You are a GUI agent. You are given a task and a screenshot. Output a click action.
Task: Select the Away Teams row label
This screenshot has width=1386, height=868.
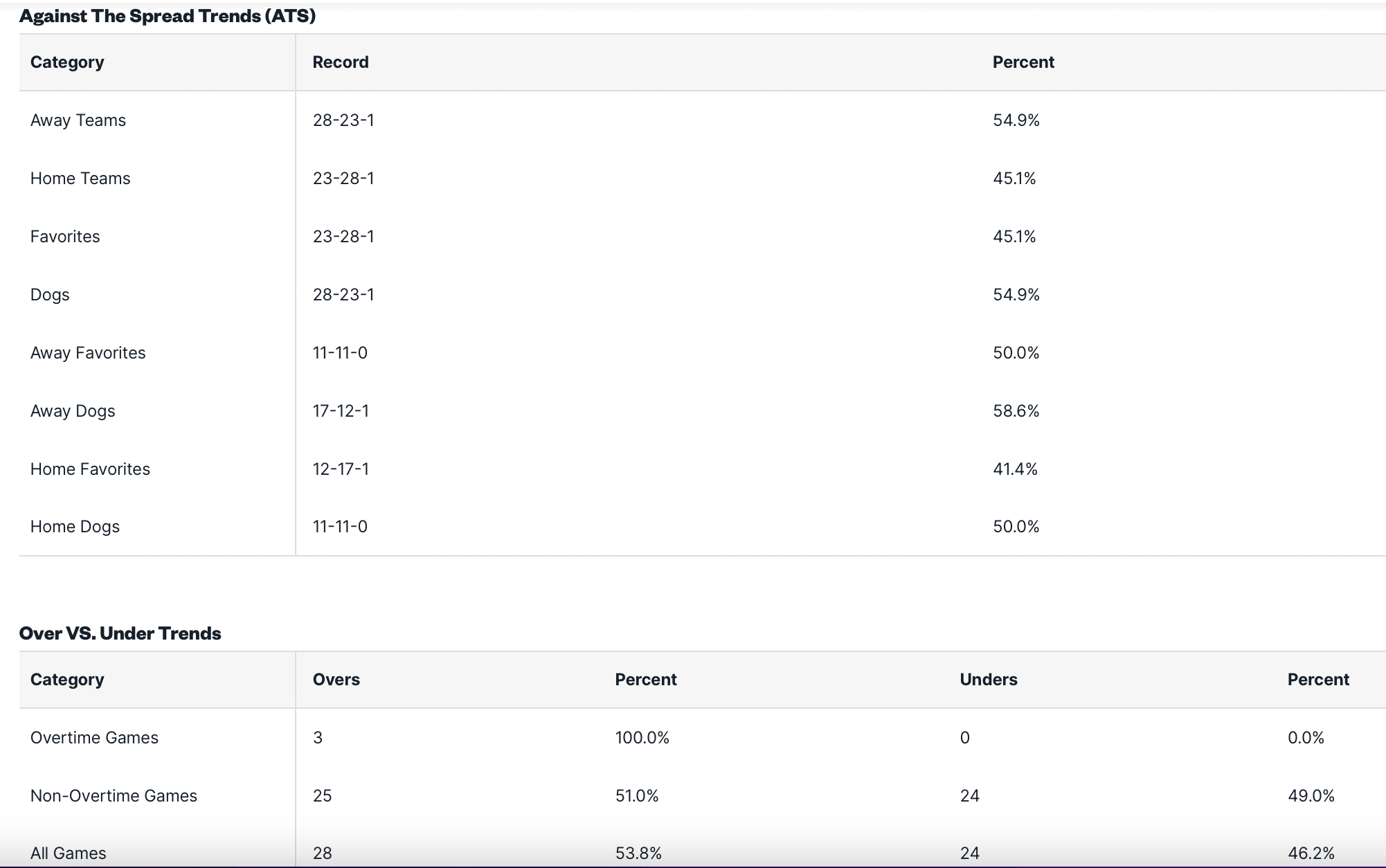pos(78,120)
